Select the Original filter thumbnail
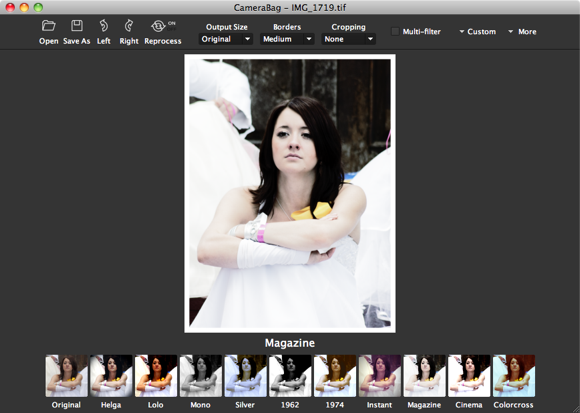The height and width of the screenshot is (413, 580). (67, 376)
